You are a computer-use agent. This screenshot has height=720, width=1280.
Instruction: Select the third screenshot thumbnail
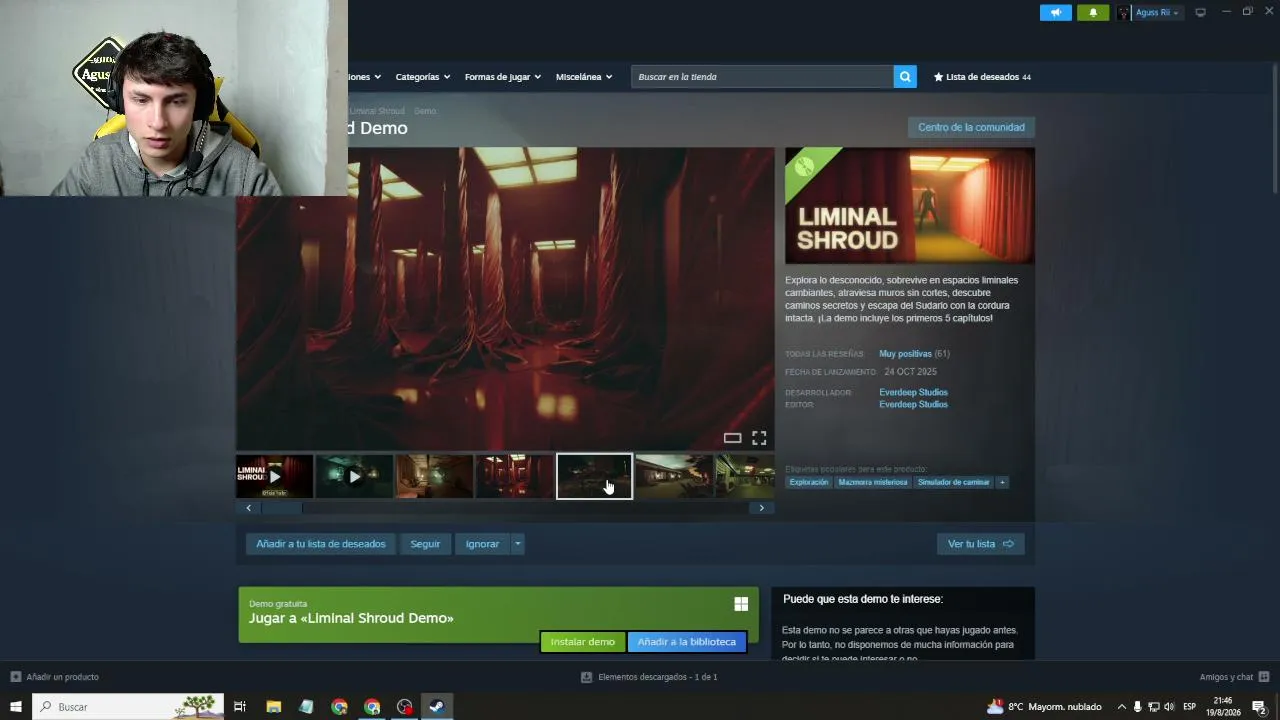(x=435, y=476)
